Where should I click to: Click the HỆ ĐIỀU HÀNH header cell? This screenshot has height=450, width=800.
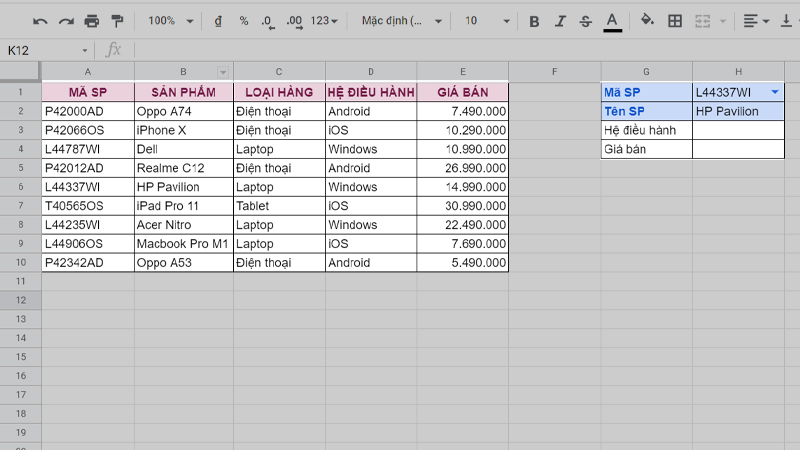[371, 92]
